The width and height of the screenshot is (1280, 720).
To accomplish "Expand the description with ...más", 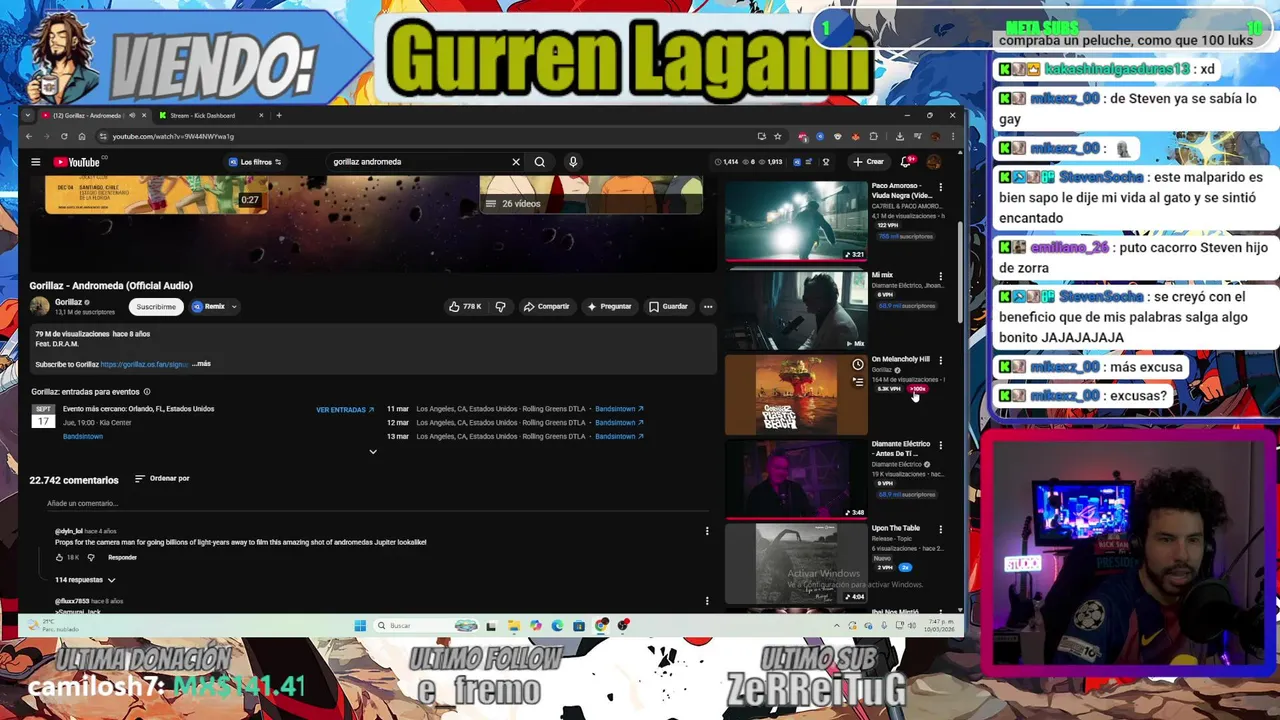I will 201,364.
